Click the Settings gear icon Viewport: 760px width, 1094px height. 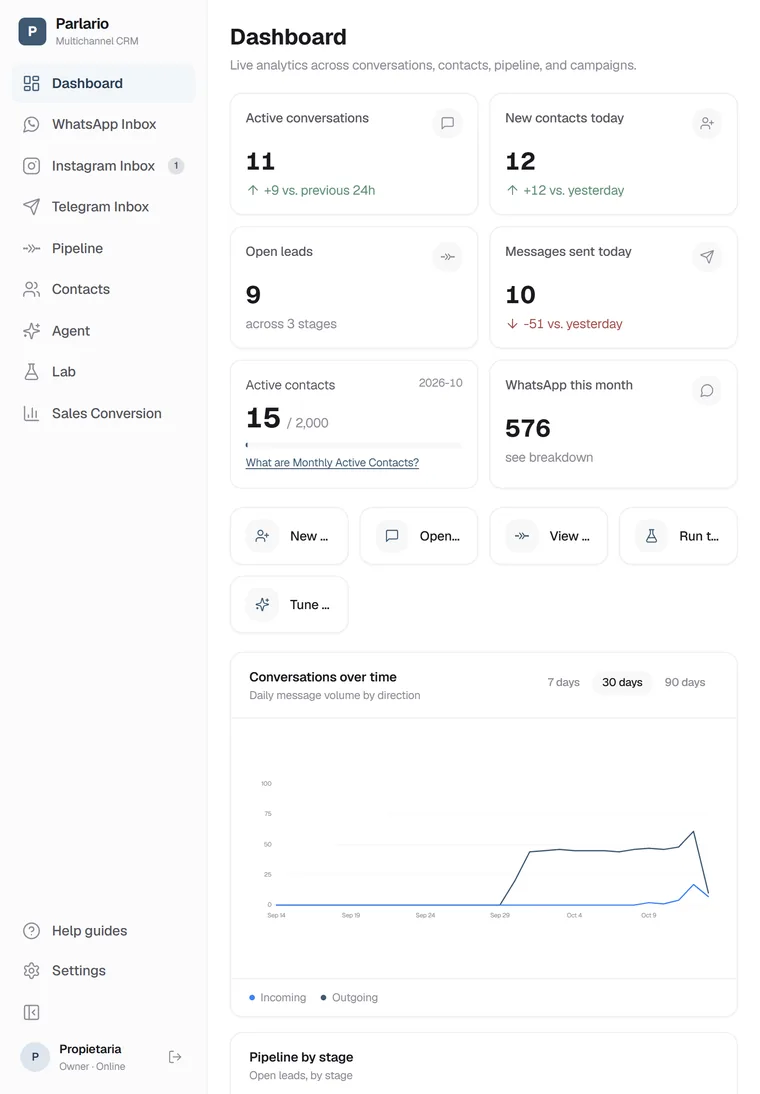[31, 971]
